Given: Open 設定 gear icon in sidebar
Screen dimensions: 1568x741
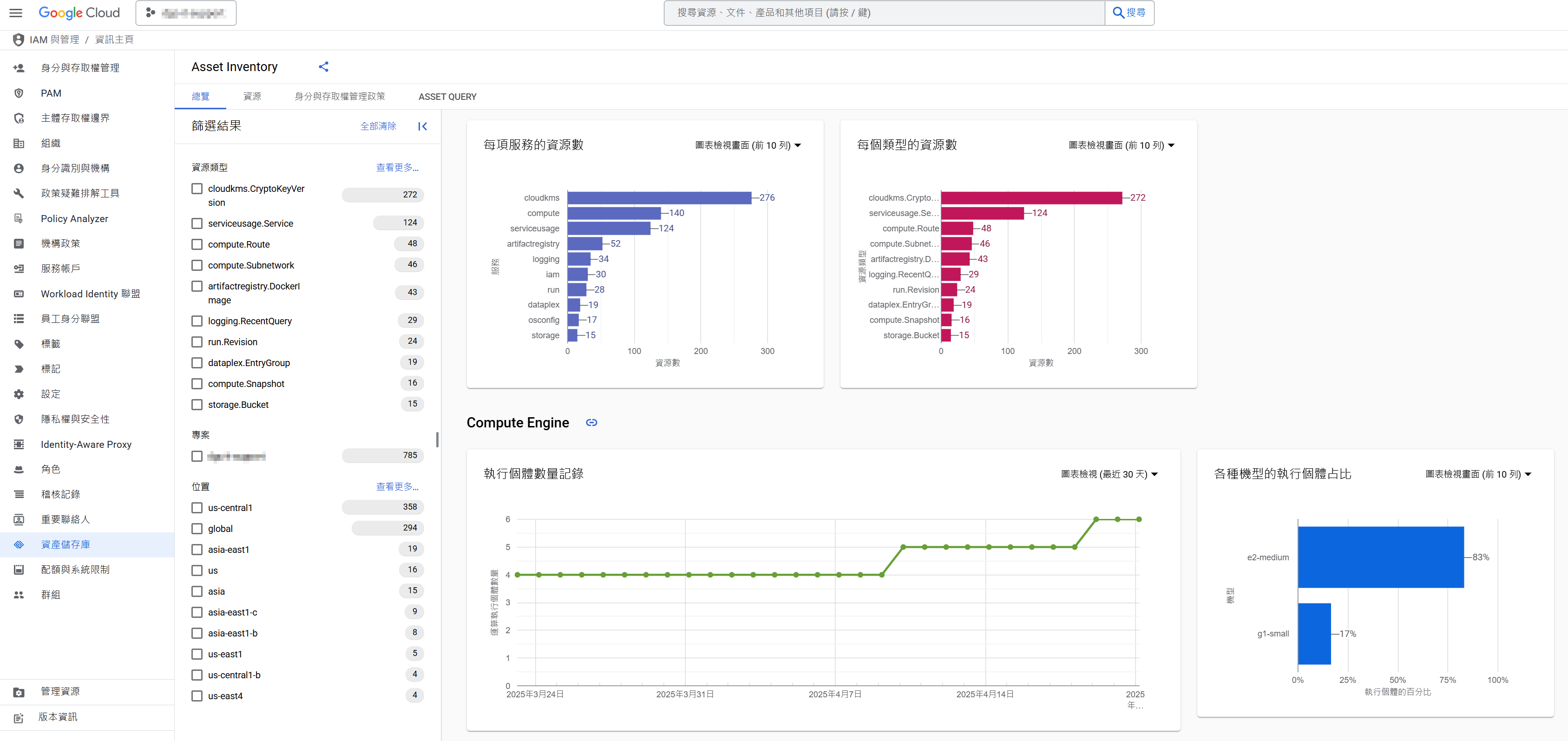Looking at the screenshot, I should click(x=19, y=394).
